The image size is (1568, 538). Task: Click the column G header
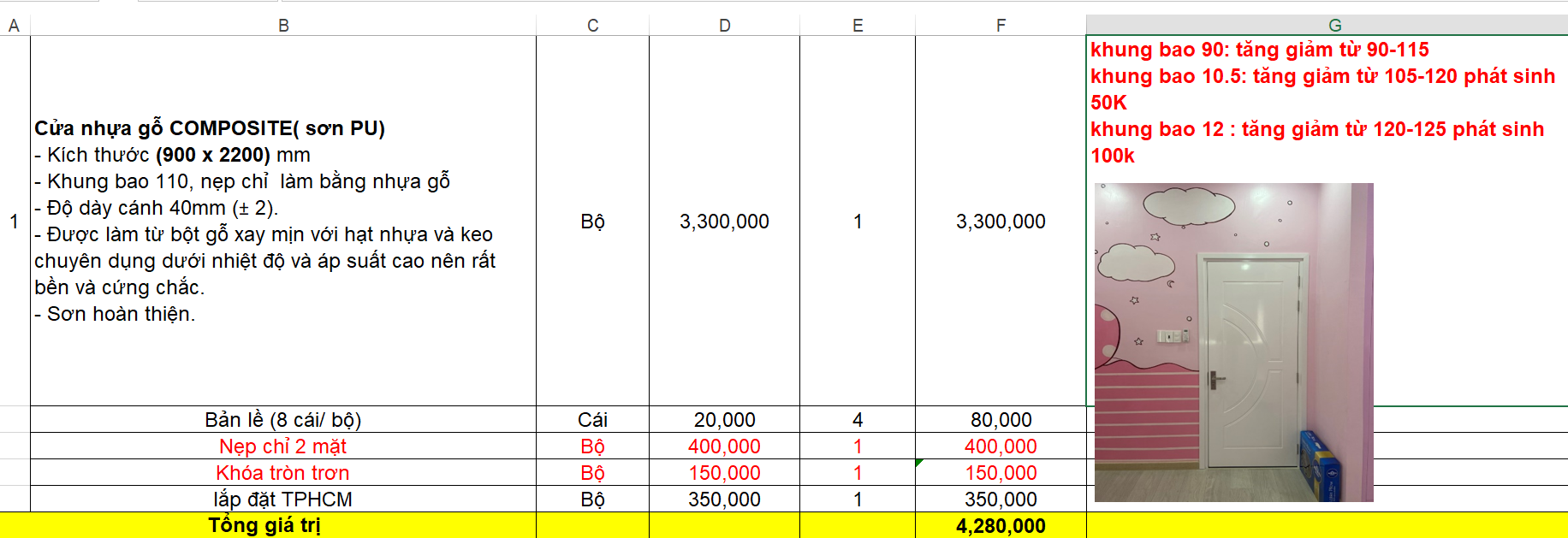pos(1334,26)
